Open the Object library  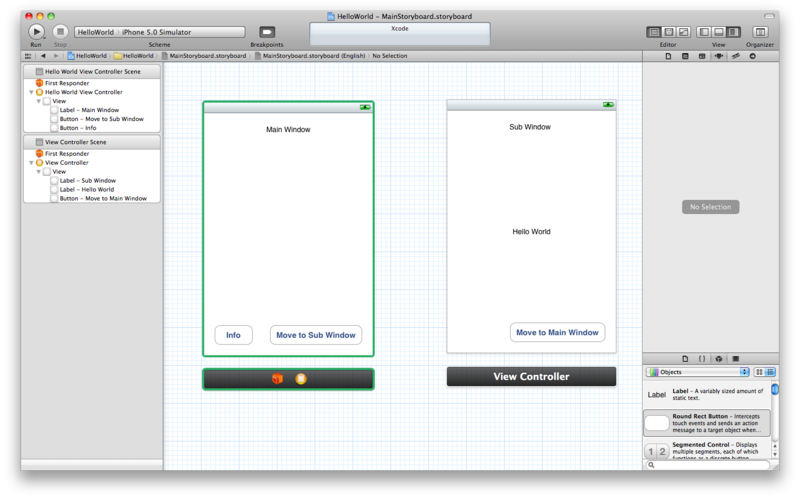click(x=719, y=359)
